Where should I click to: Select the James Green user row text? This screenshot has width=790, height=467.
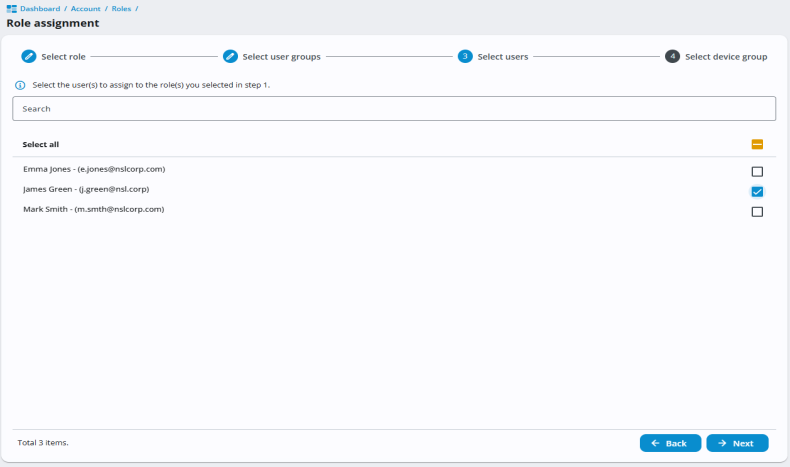pos(86,189)
